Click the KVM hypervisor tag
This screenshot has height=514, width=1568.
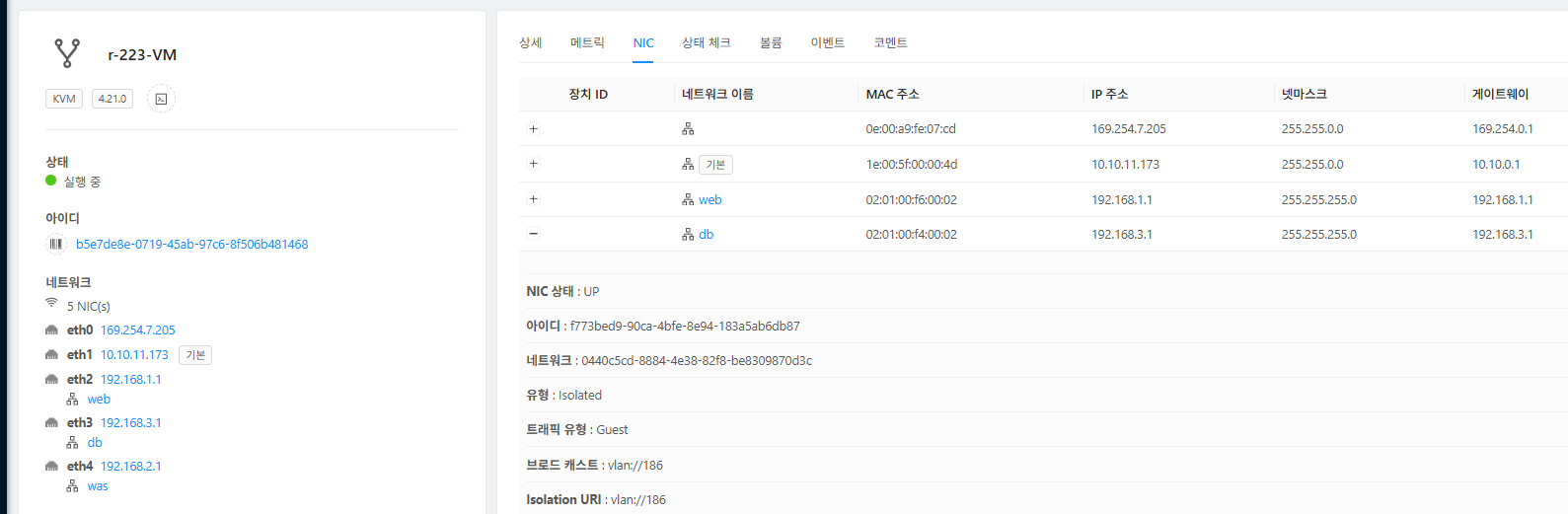tap(64, 99)
